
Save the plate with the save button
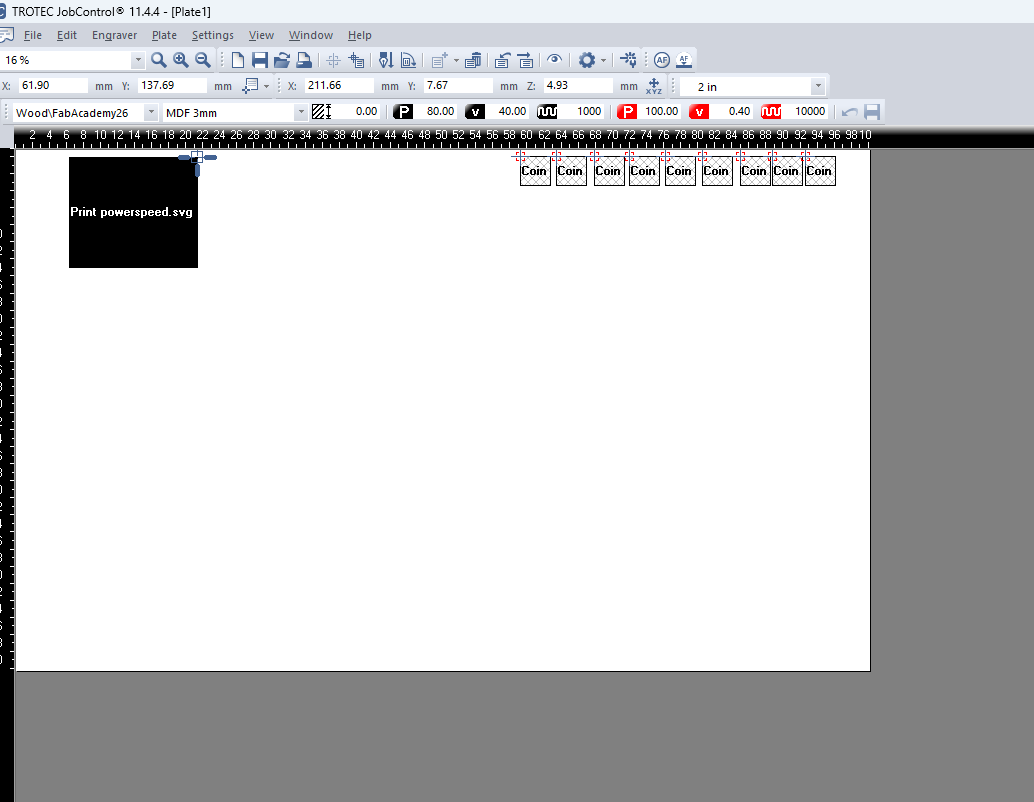pyautogui.click(x=259, y=60)
